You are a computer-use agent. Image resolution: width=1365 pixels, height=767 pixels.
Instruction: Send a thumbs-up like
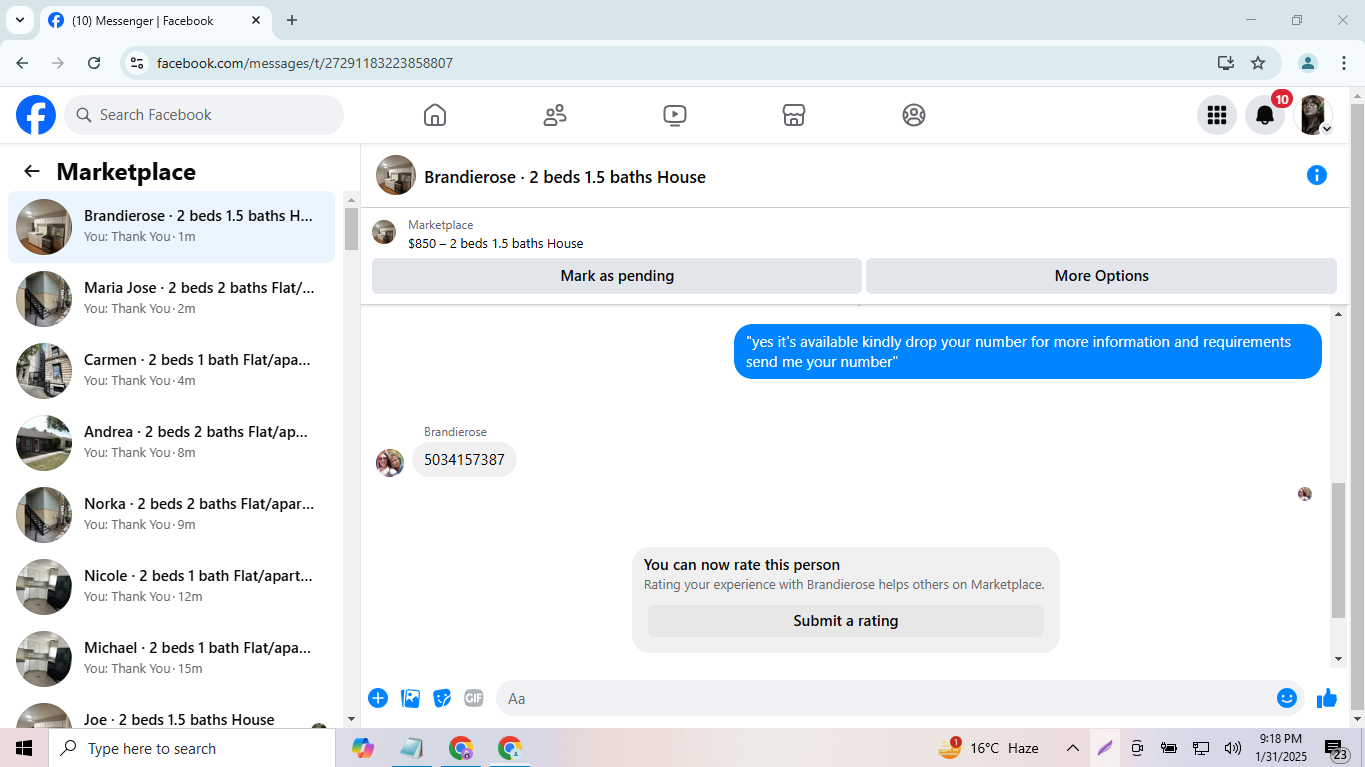[1327, 698]
